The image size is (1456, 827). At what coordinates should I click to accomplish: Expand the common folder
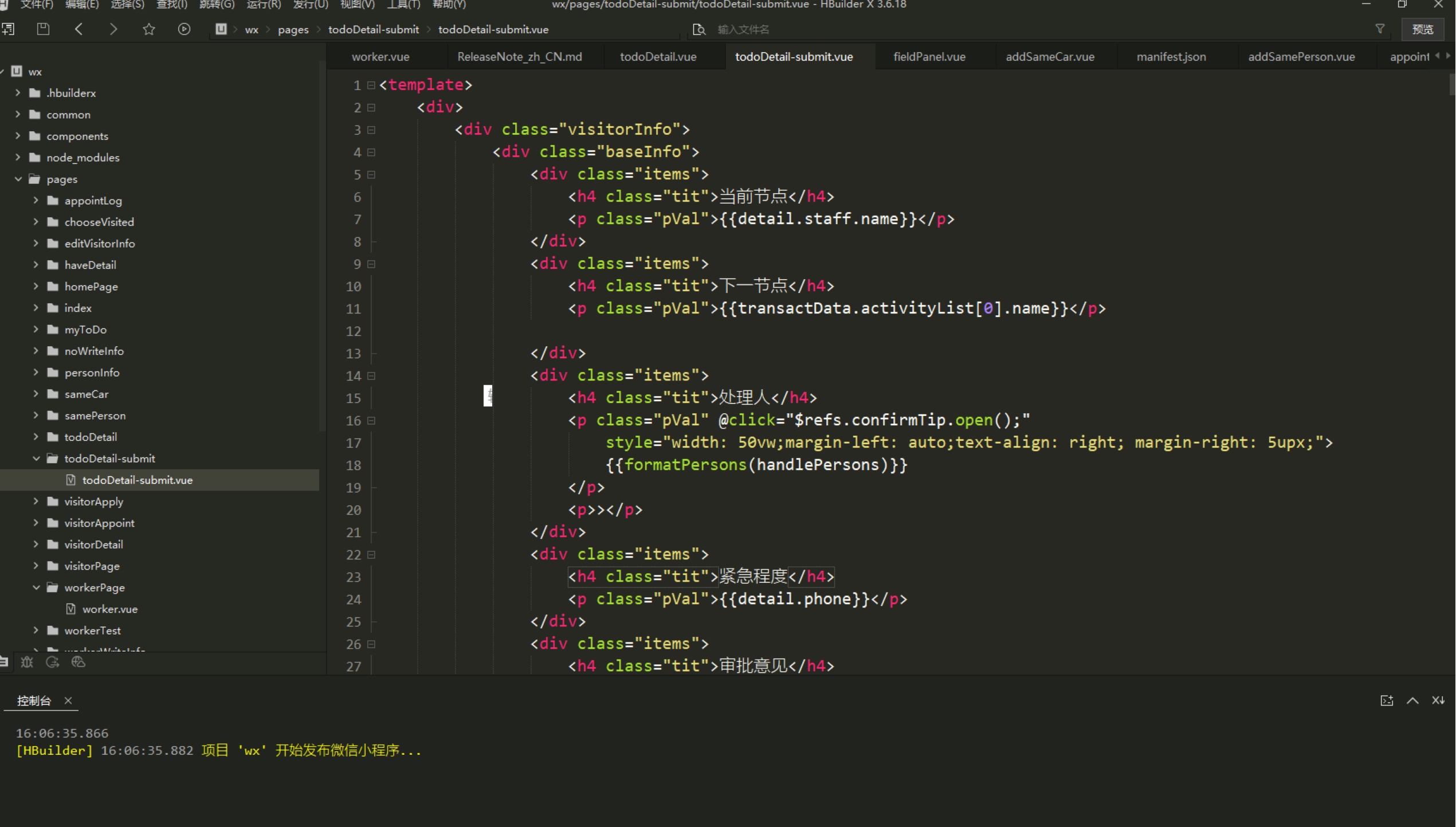pos(18,114)
